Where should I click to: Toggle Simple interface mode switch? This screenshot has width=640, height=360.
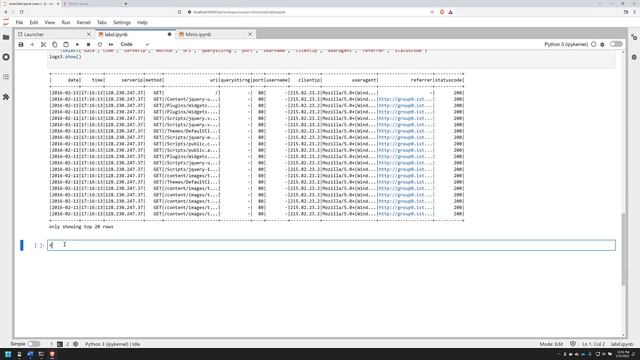click(x=33, y=344)
